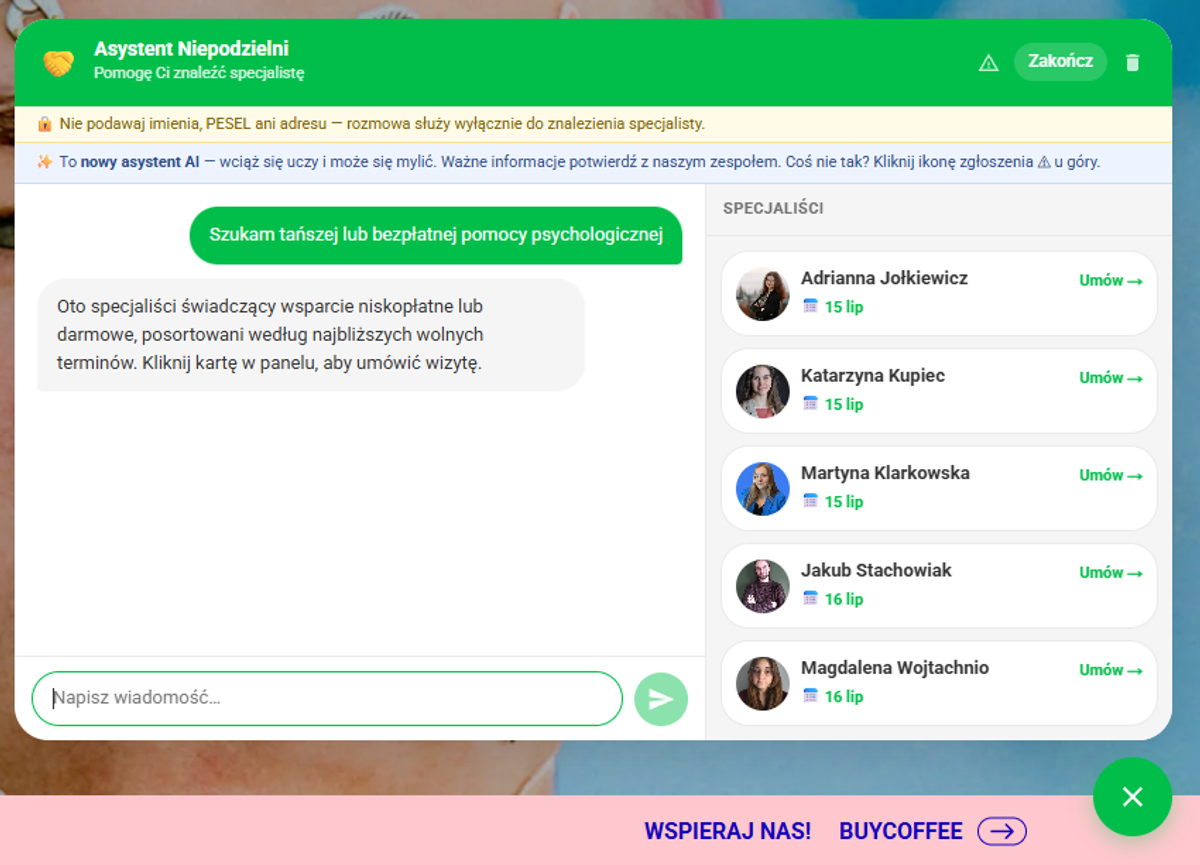Viewport: 1200px width, 865px height.
Task: Click calendar icon on Magdalena Wojtachnio card
Action: 810,696
